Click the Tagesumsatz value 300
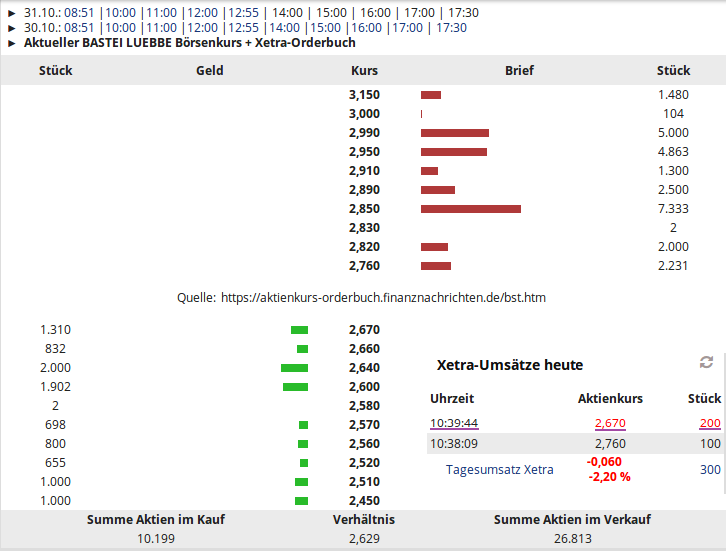Screen dimensions: 726x551 (x=710, y=470)
